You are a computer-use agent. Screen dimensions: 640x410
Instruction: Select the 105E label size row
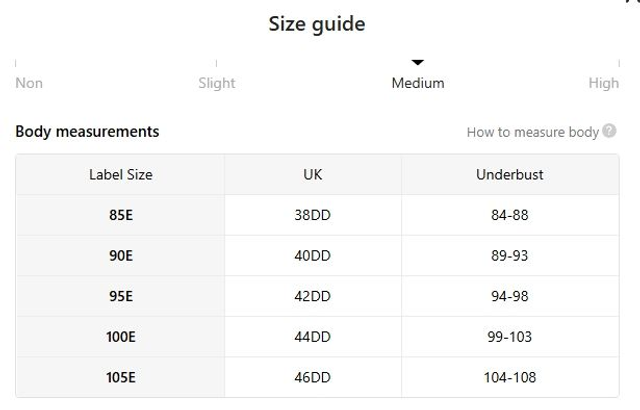(121, 378)
